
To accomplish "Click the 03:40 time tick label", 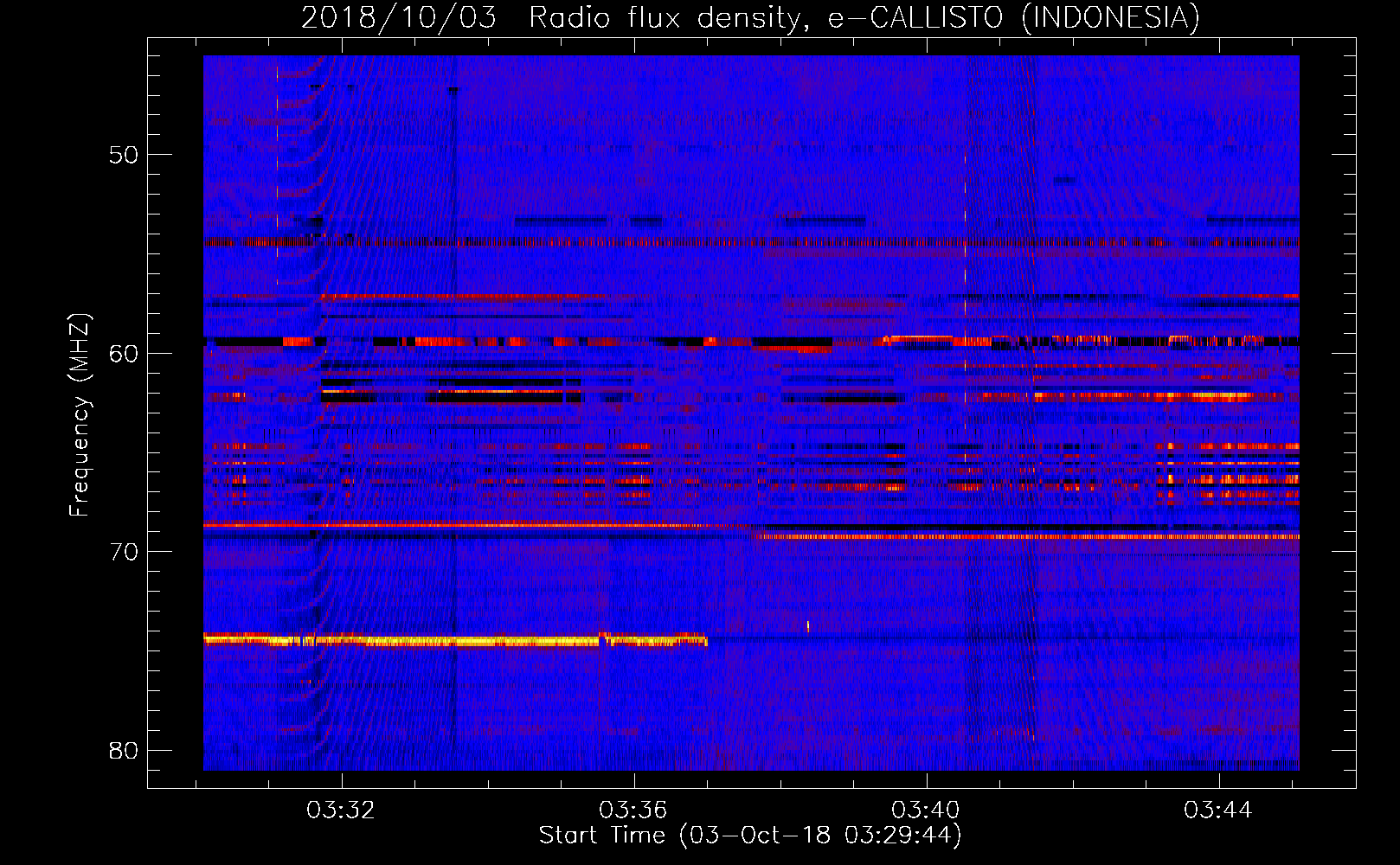I will coord(926,811).
